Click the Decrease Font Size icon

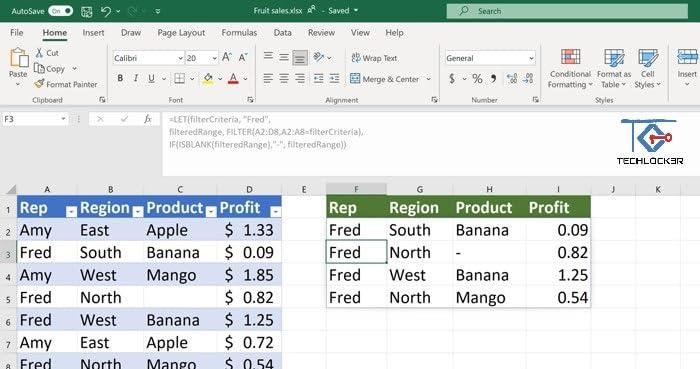(243, 58)
